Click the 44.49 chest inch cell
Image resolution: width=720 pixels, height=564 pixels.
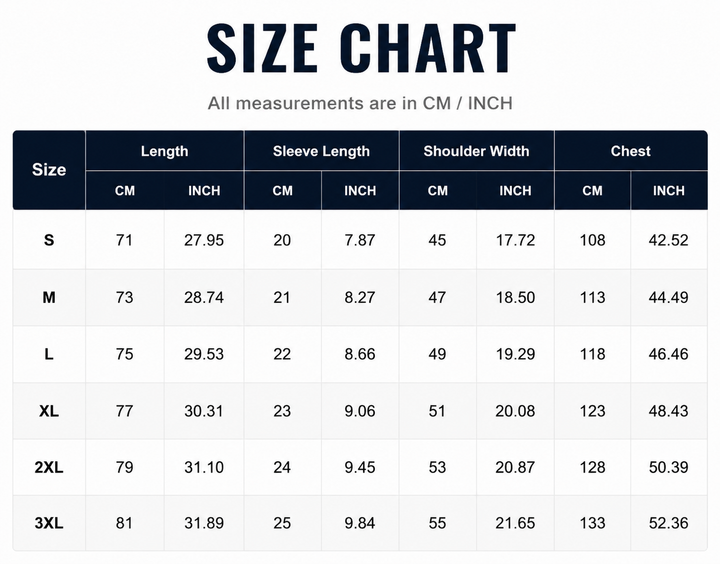click(x=669, y=298)
